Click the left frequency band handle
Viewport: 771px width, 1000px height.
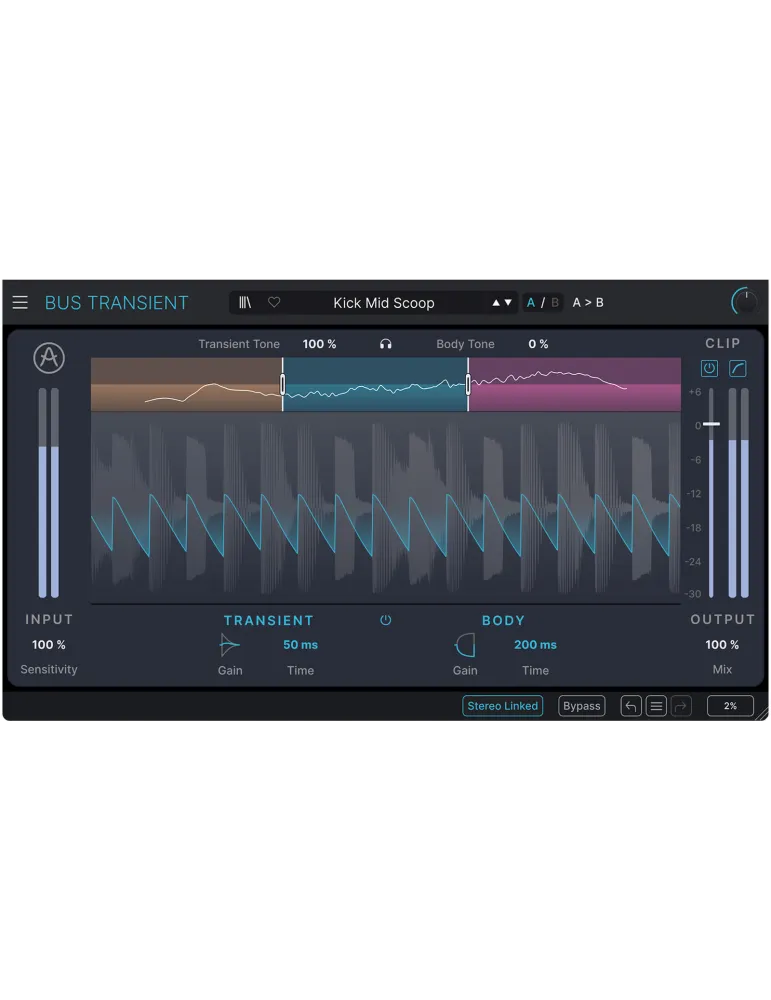click(283, 384)
